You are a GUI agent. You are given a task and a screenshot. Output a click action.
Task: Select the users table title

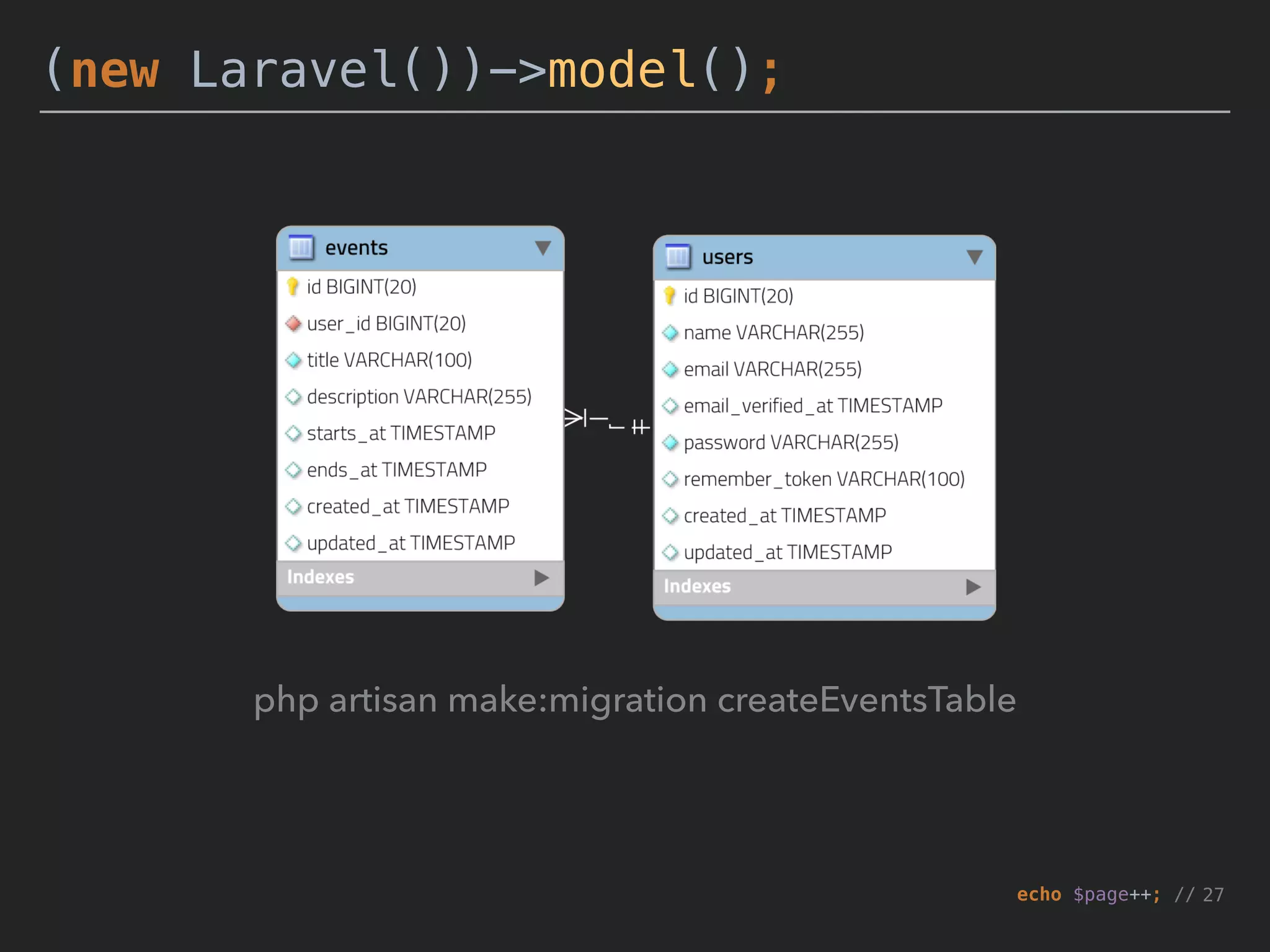727,257
